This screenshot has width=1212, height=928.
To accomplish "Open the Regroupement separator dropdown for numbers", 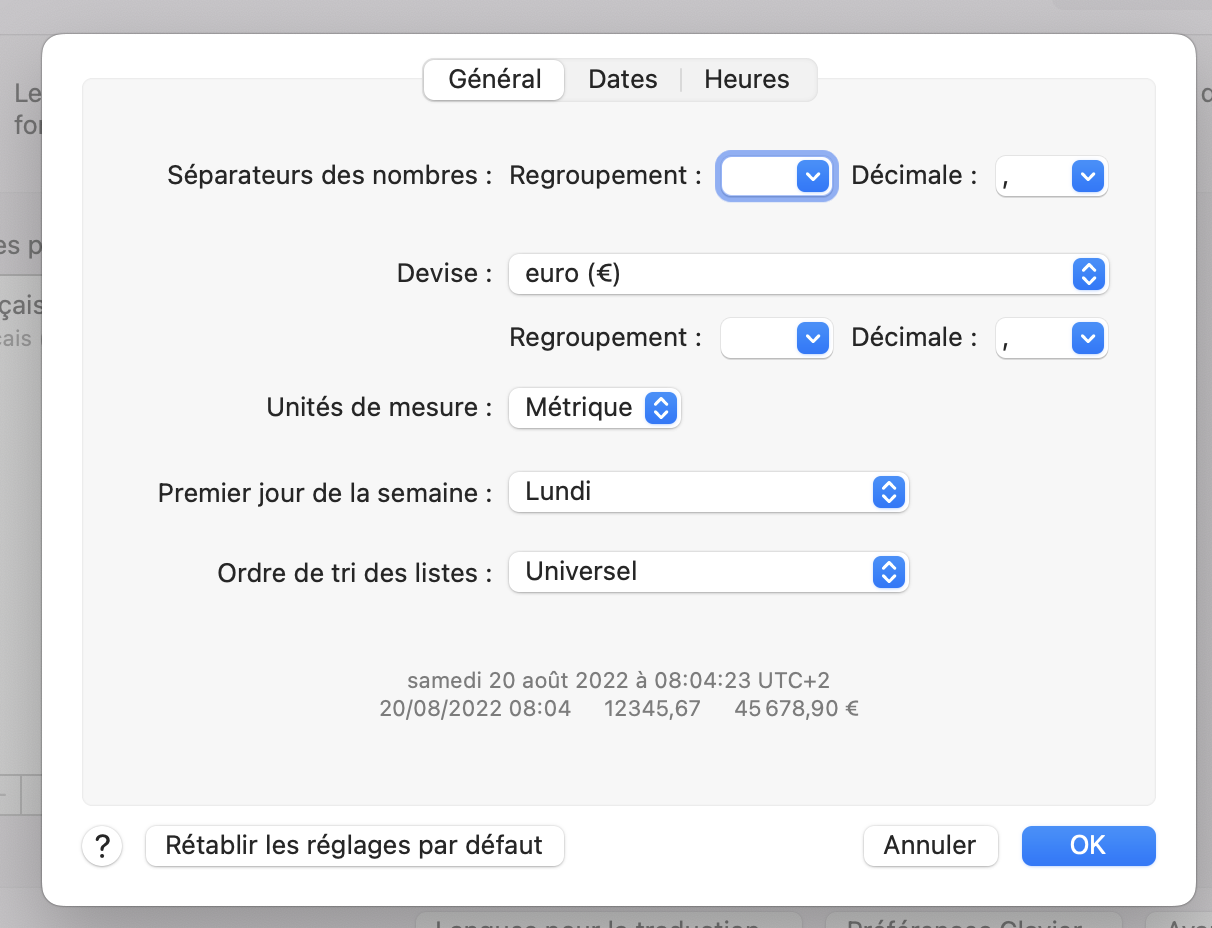I will pyautogui.click(x=776, y=175).
